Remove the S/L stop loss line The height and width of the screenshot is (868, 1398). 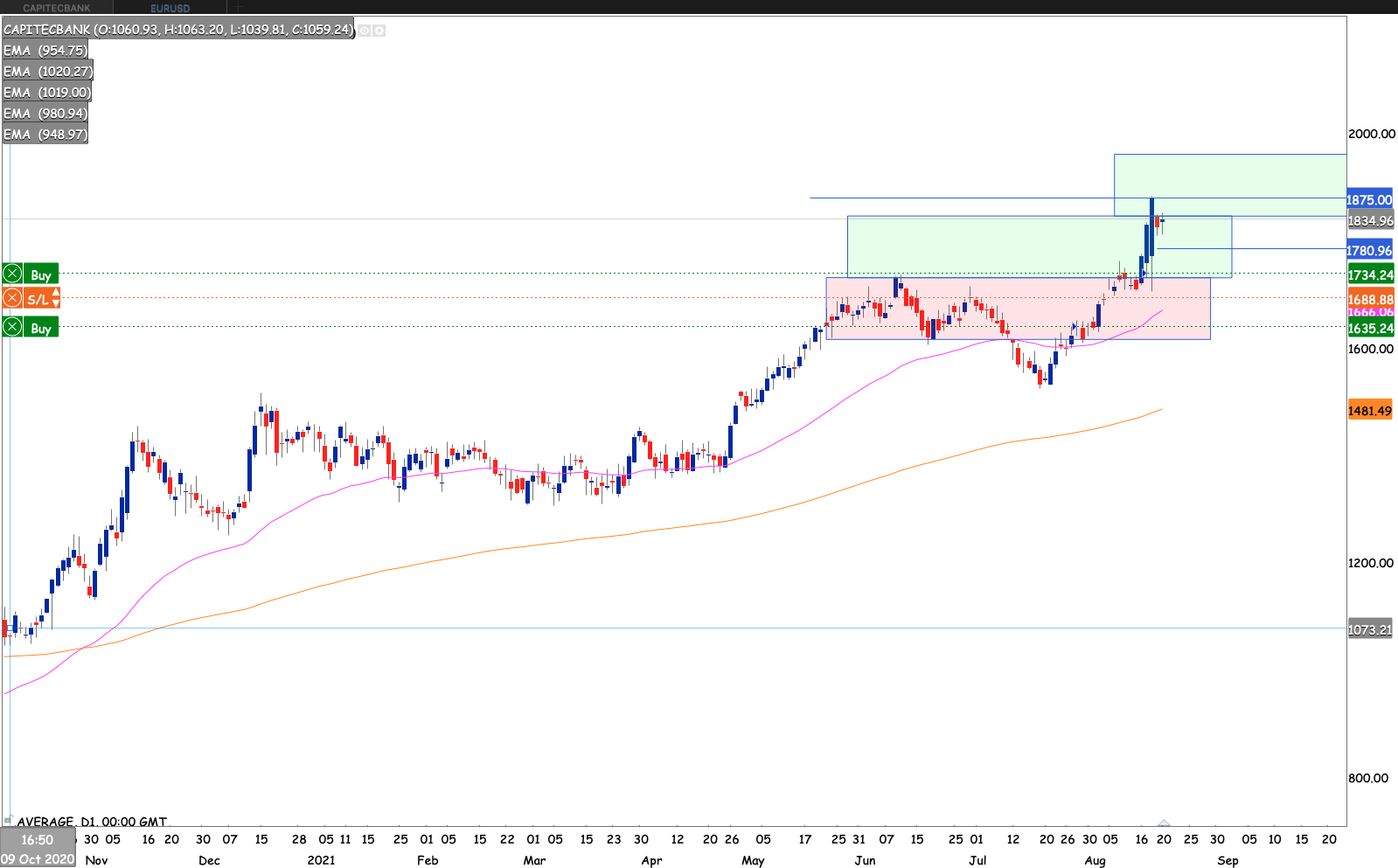12,299
